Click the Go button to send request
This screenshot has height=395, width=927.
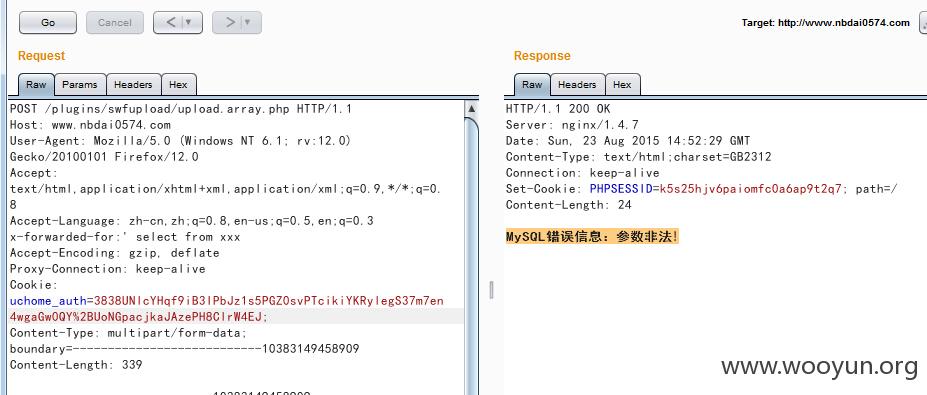coord(48,22)
